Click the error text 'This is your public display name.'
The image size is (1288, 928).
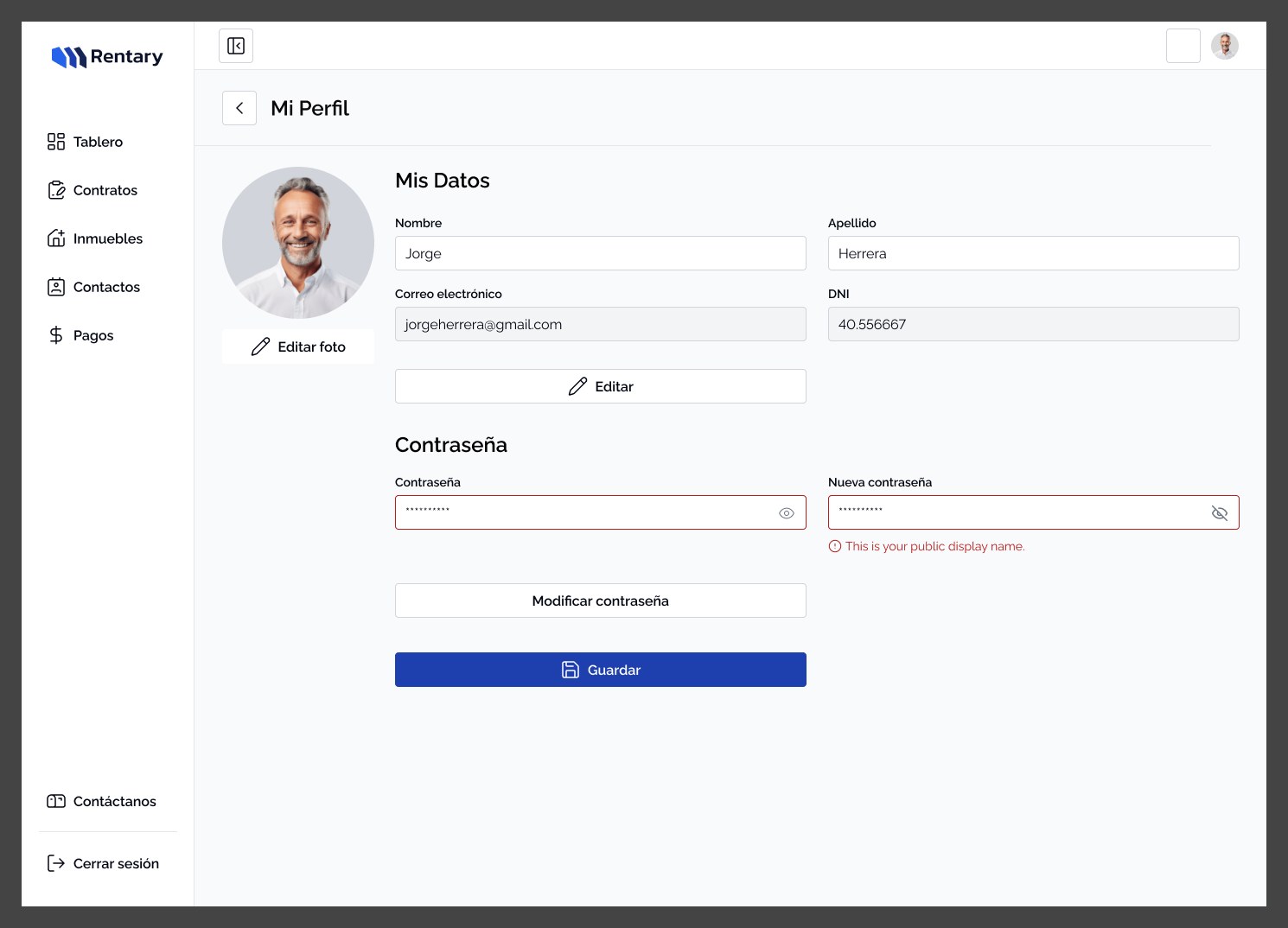tap(935, 546)
